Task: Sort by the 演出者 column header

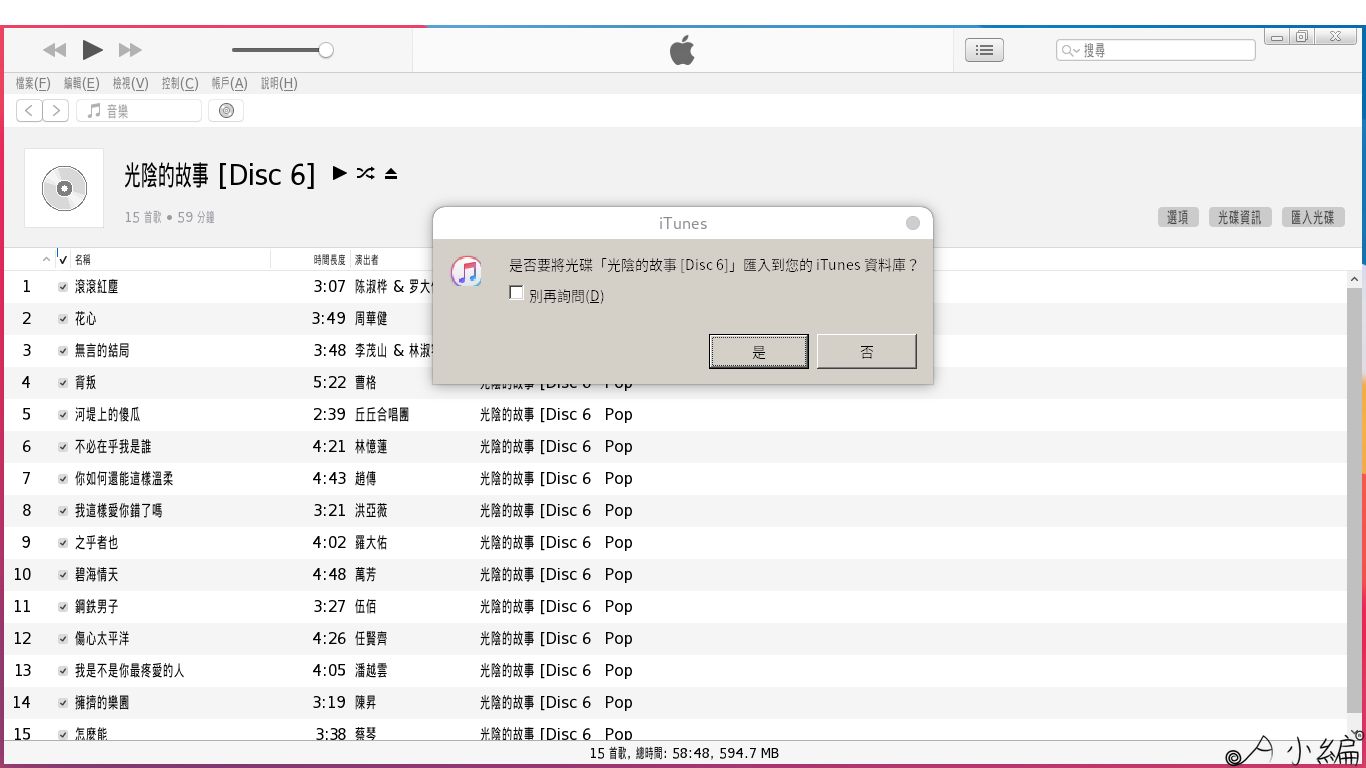Action: point(367,260)
